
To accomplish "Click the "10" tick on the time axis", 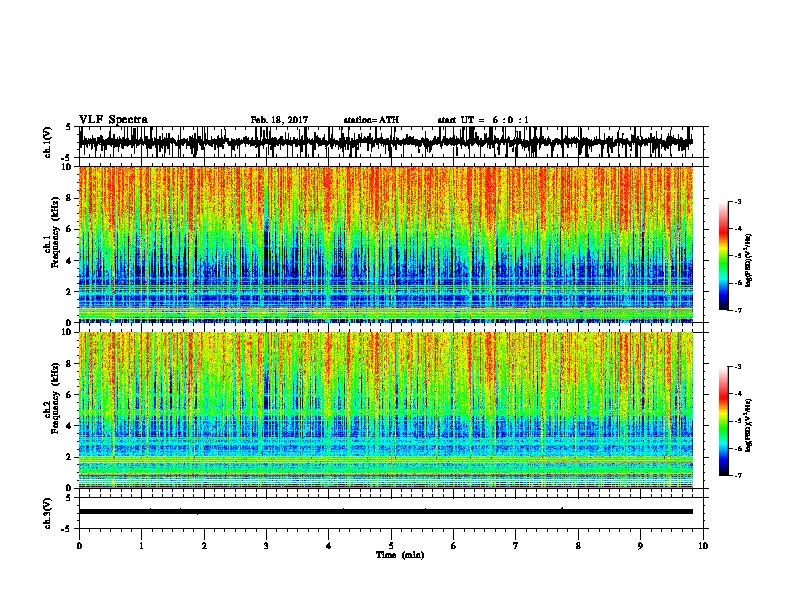I will click(x=703, y=546).
